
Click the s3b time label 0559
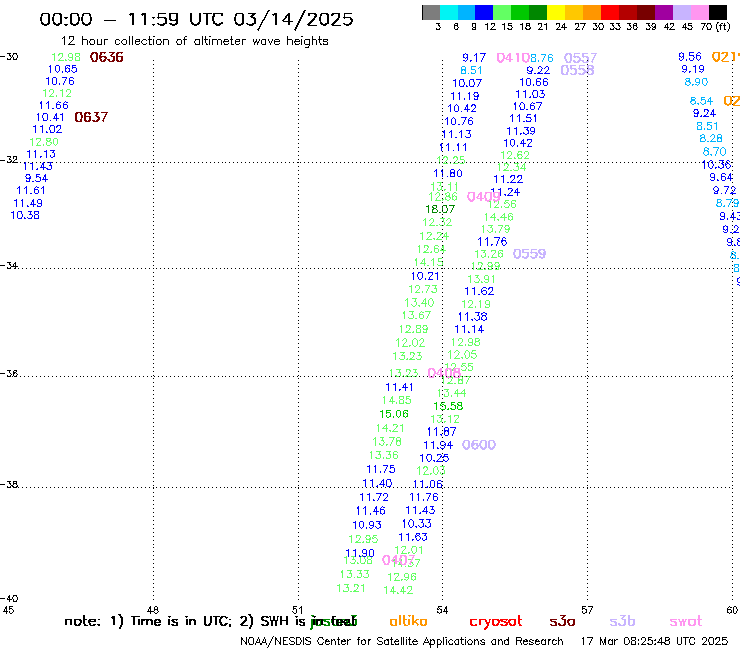(530, 254)
